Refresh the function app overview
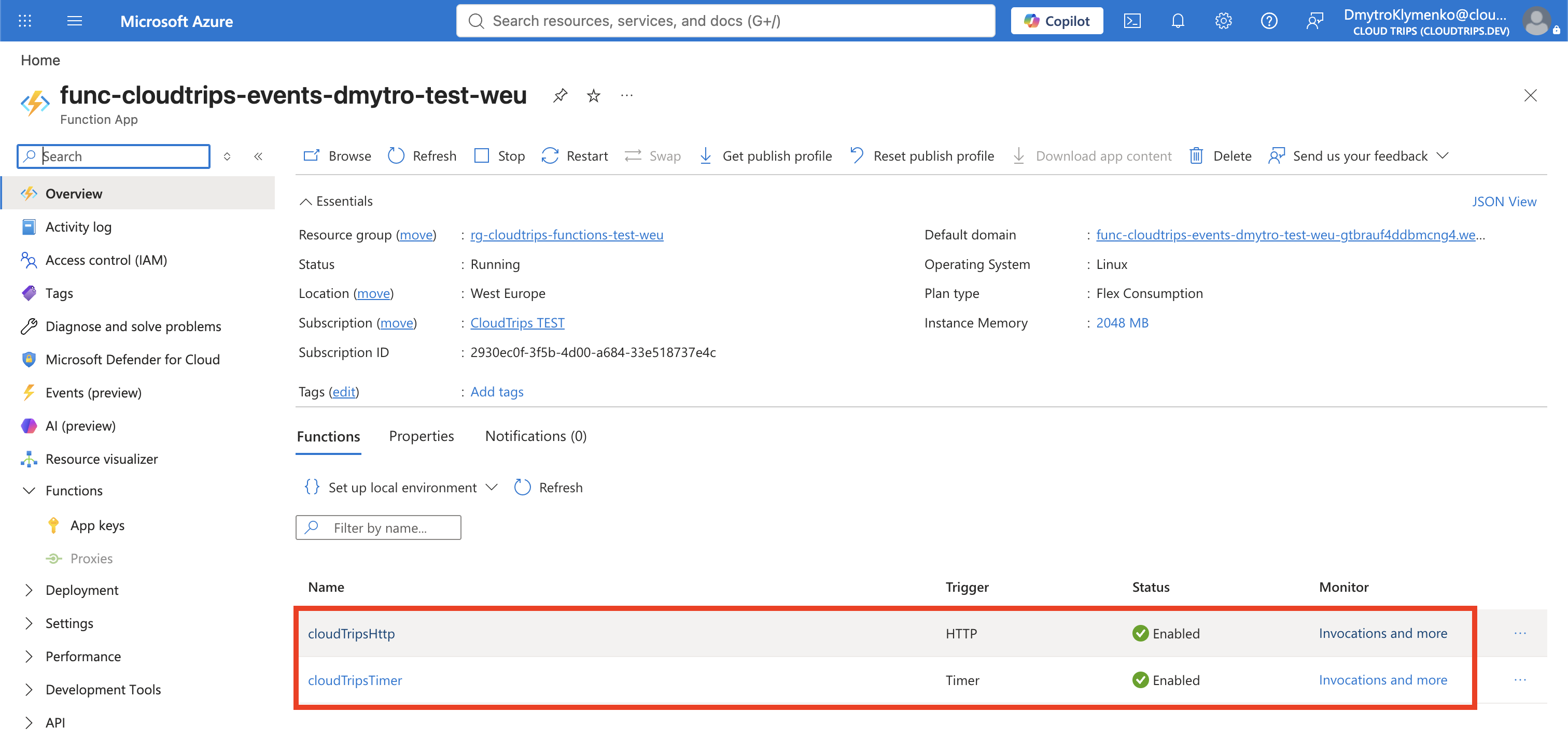1568x741 pixels. click(422, 156)
